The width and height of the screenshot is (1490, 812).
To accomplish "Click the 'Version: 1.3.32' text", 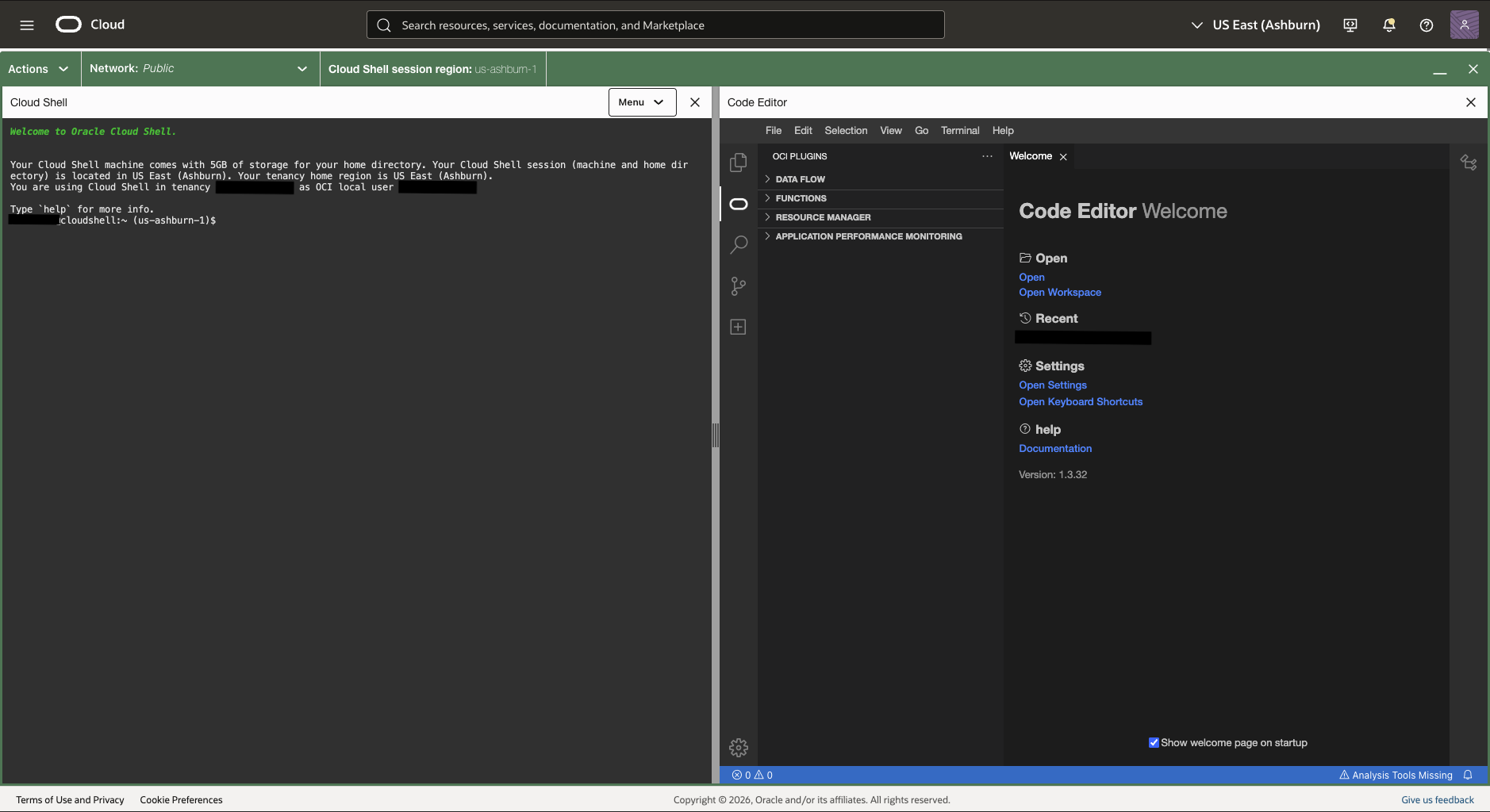I will 1053,475.
